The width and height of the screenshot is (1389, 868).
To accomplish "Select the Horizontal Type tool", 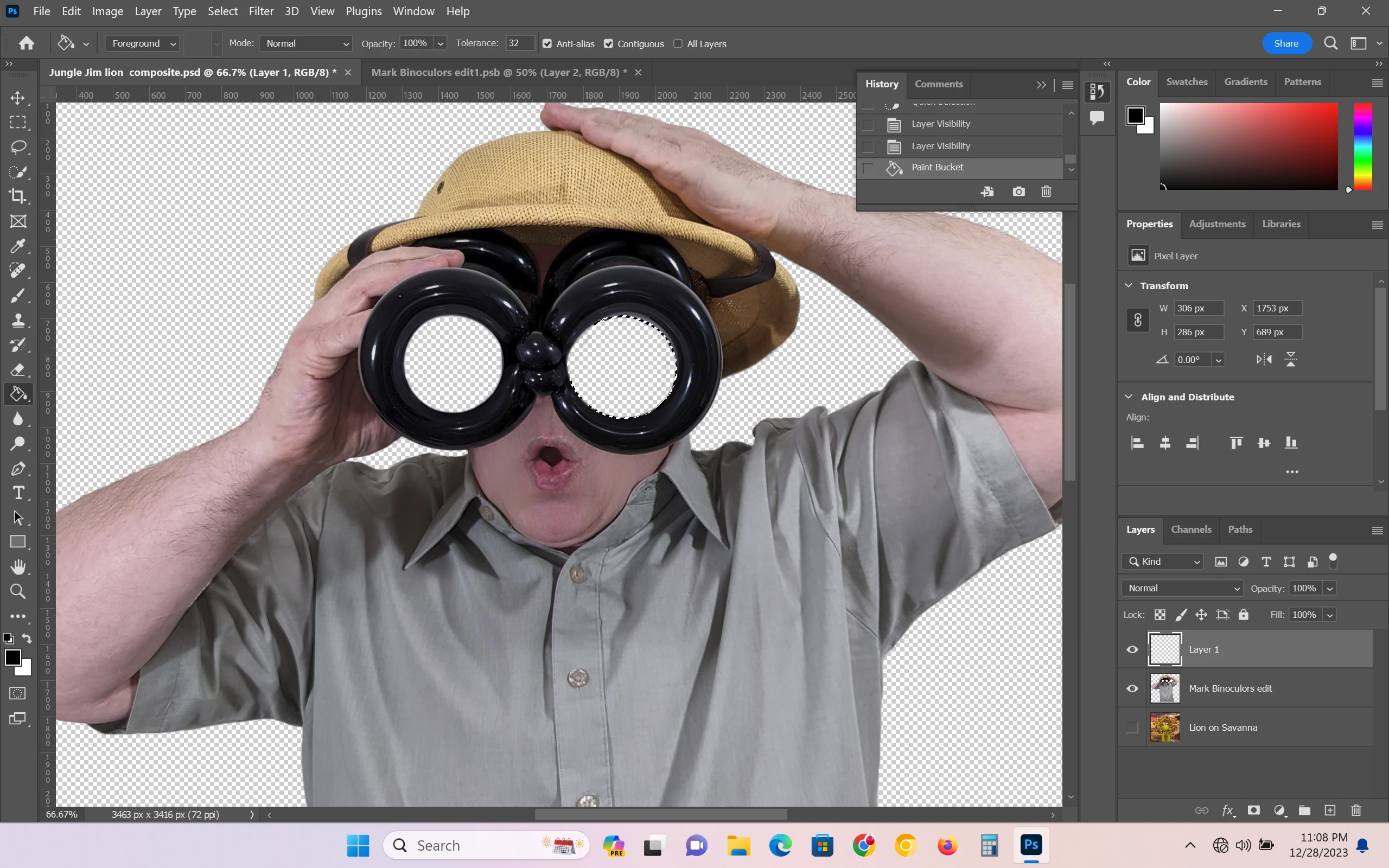I will tap(18, 493).
